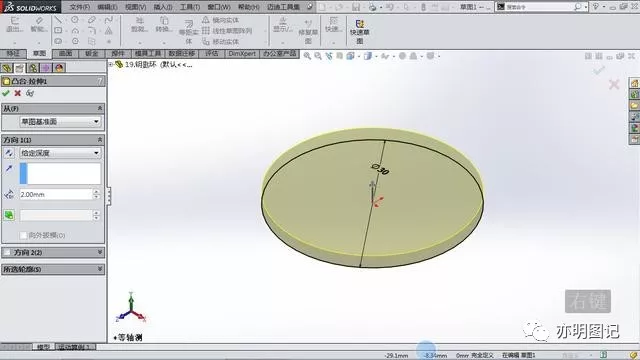Open Display Style dropdown arrow
Viewport: 640px width, 360px height.
click(375, 56)
